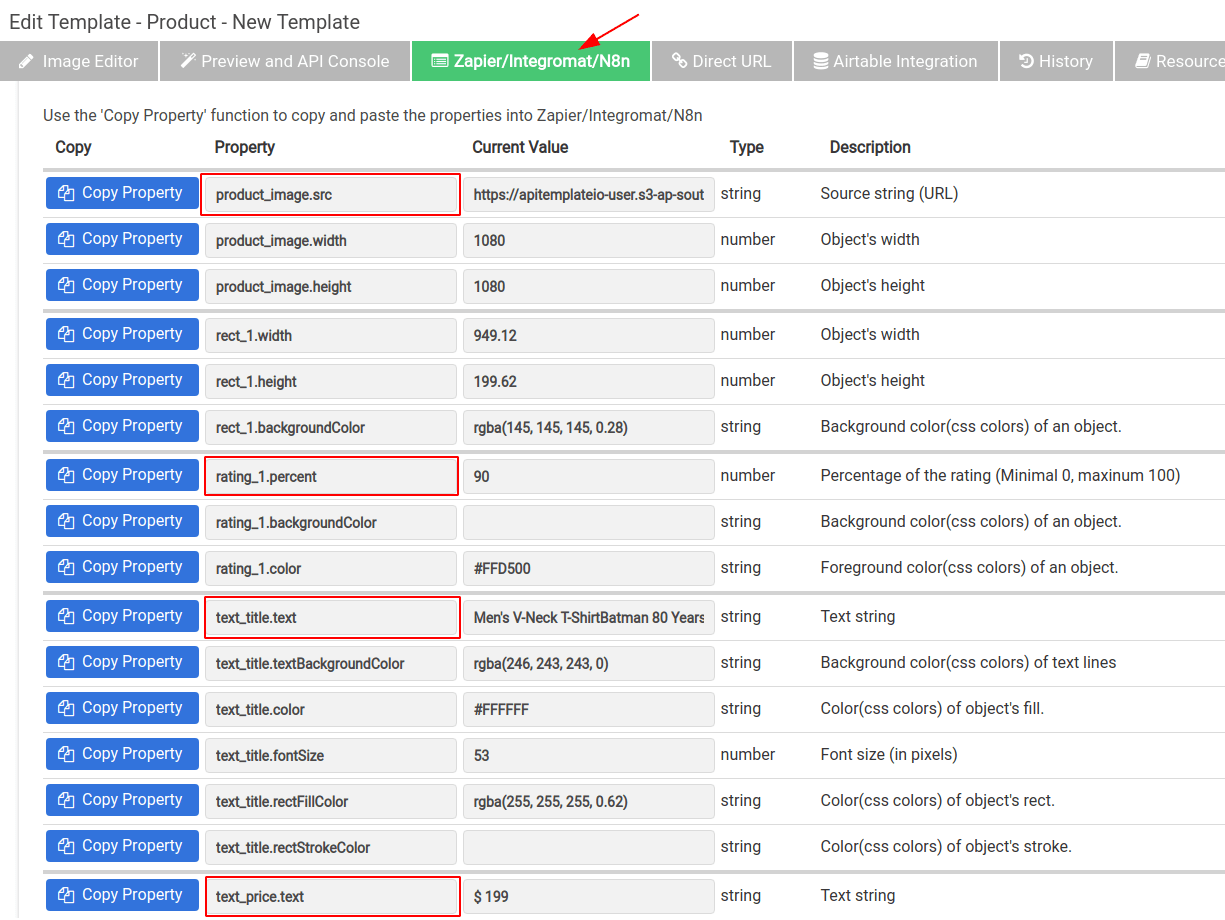Image resolution: width=1225 pixels, height=920 pixels.
Task: Click the empty rating_1.backgroundColor value field
Action: point(589,523)
